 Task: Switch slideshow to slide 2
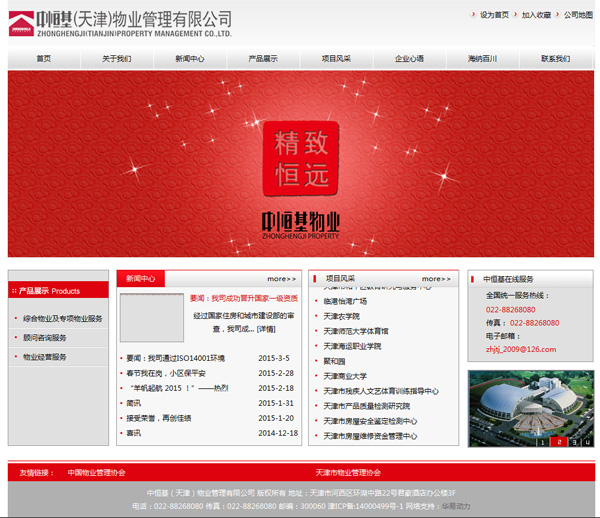559,442
